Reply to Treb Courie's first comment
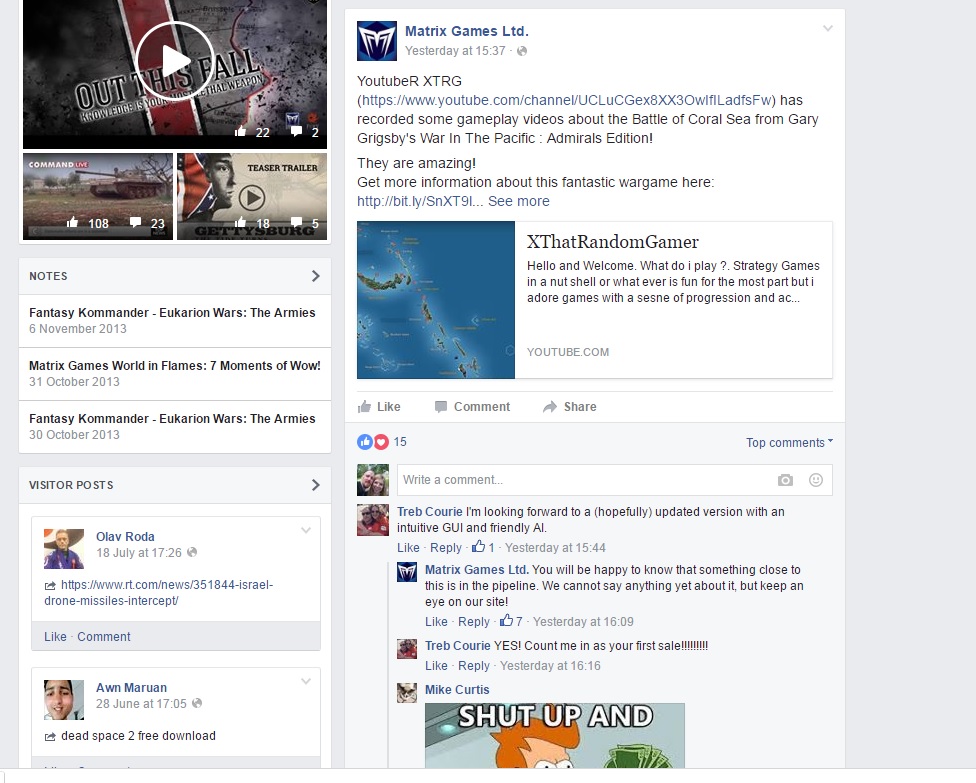This screenshot has height=783, width=976. 446,548
